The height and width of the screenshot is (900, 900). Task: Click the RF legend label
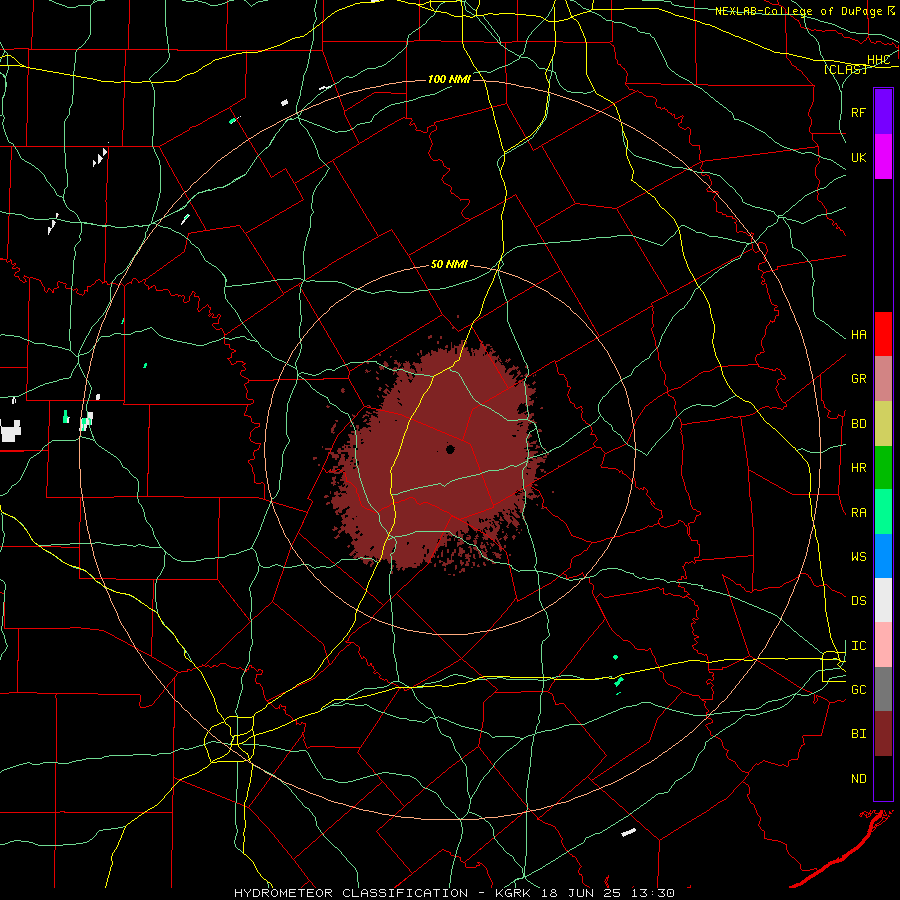coord(858,112)
